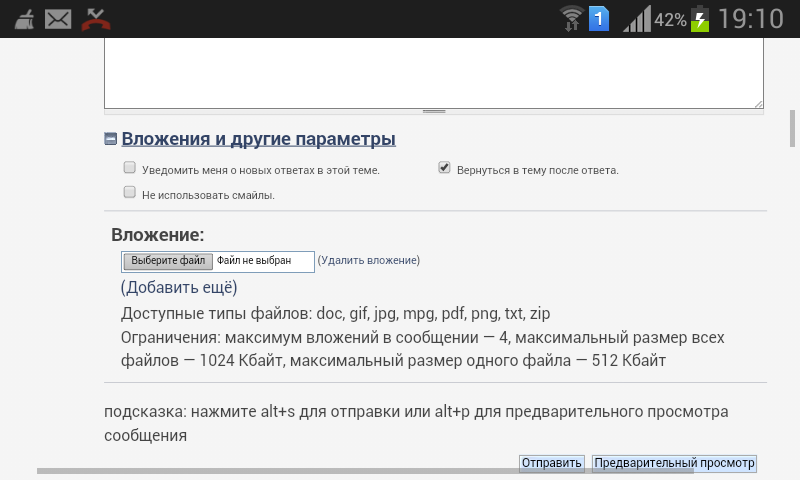
Task: Tap the missed call notification icon
Action: [x=96, y=19]
